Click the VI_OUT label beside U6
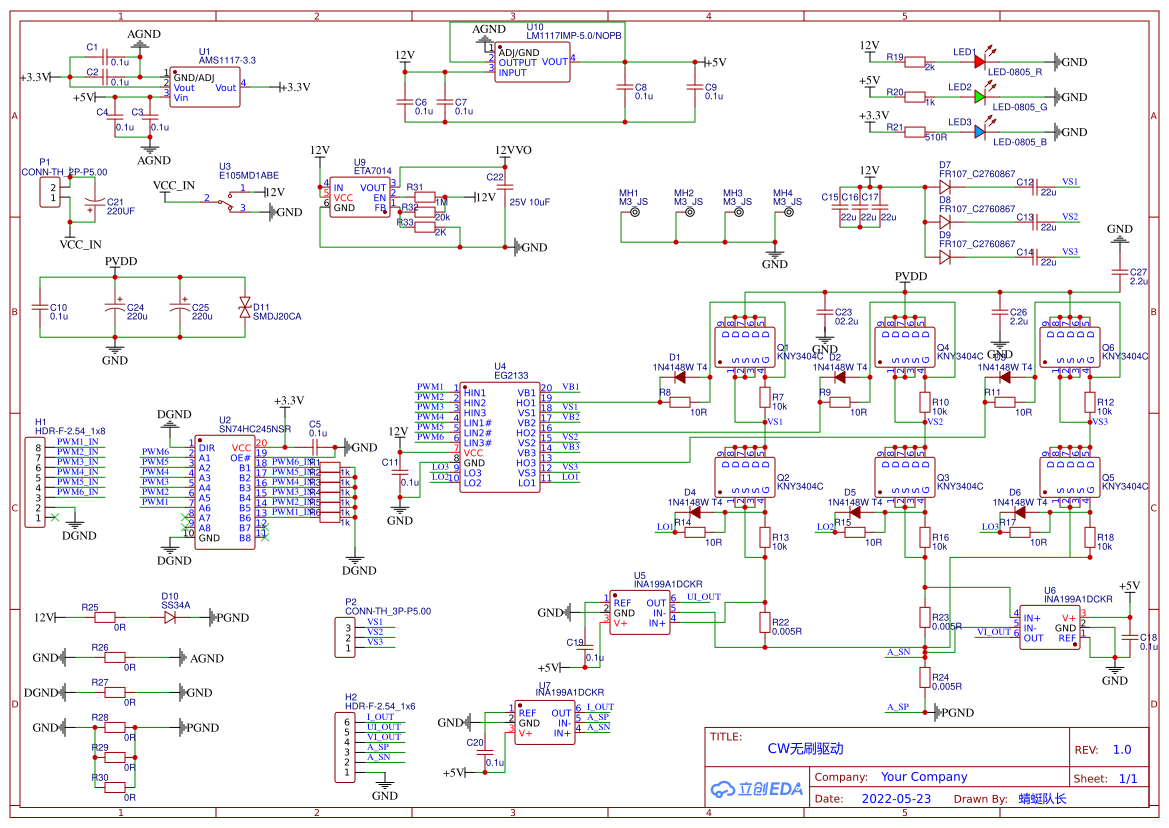Image resolution: width=1169 pixels, height=828 pixels. [x=994, y=631]
